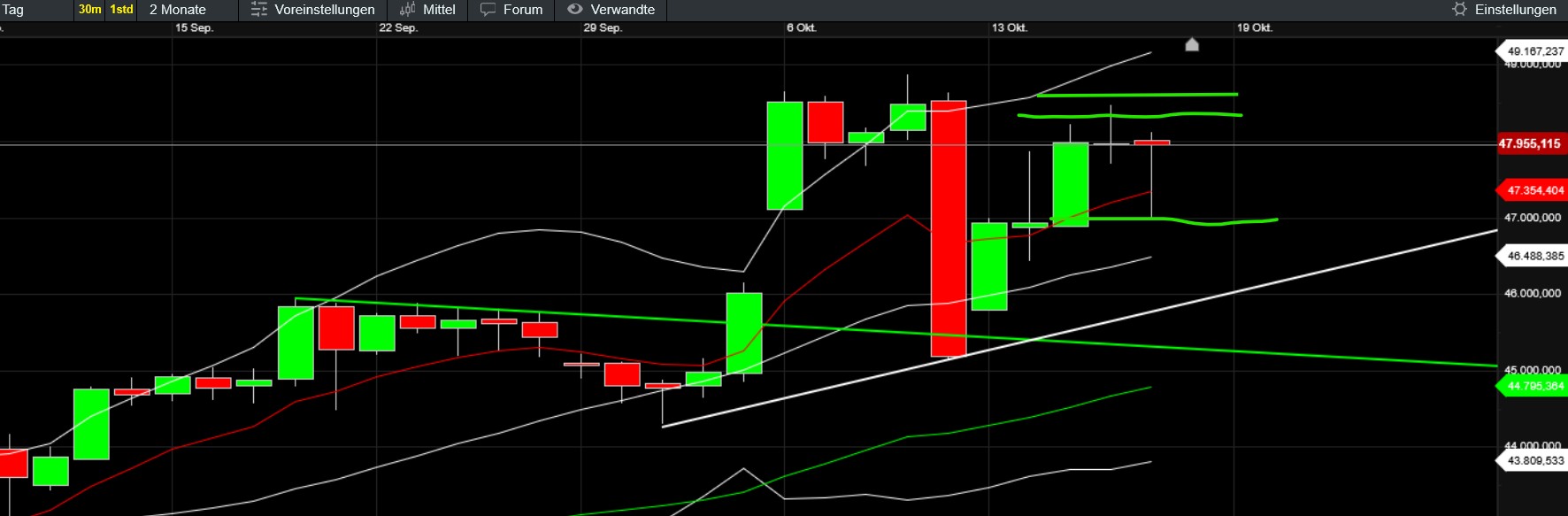Click the 43.809,533 price tag
Screen dimensions: 1568x516
[x=1531, y=460]
